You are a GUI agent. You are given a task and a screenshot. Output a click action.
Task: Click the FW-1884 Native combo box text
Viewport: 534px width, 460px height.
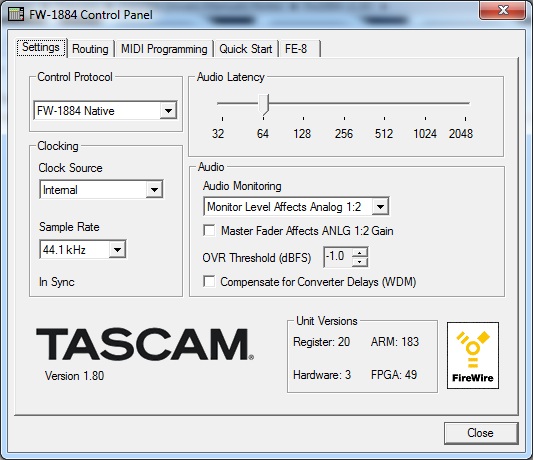(x=76, y=111)
